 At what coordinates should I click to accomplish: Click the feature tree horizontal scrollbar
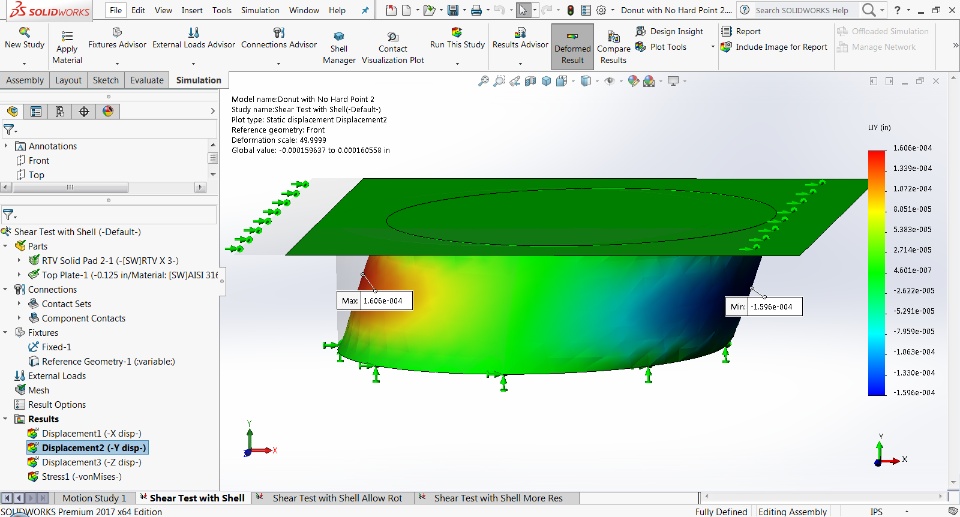(70, 187)
